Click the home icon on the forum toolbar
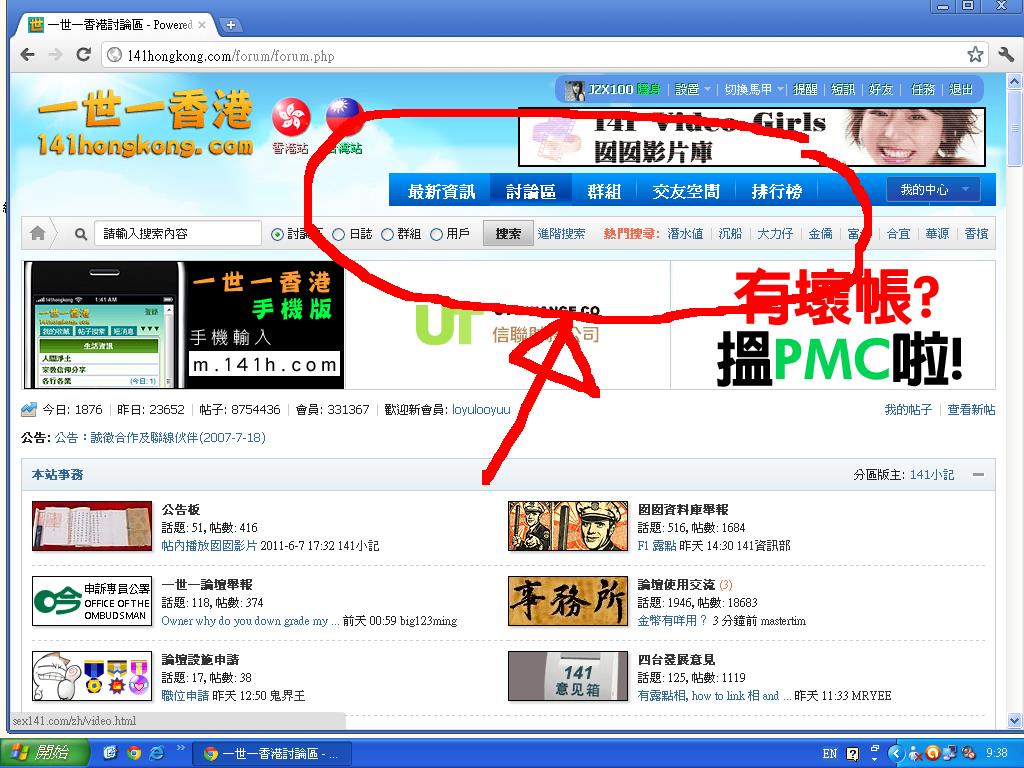The height and width of the screenshot is (768, 1024). click(39, 233)
